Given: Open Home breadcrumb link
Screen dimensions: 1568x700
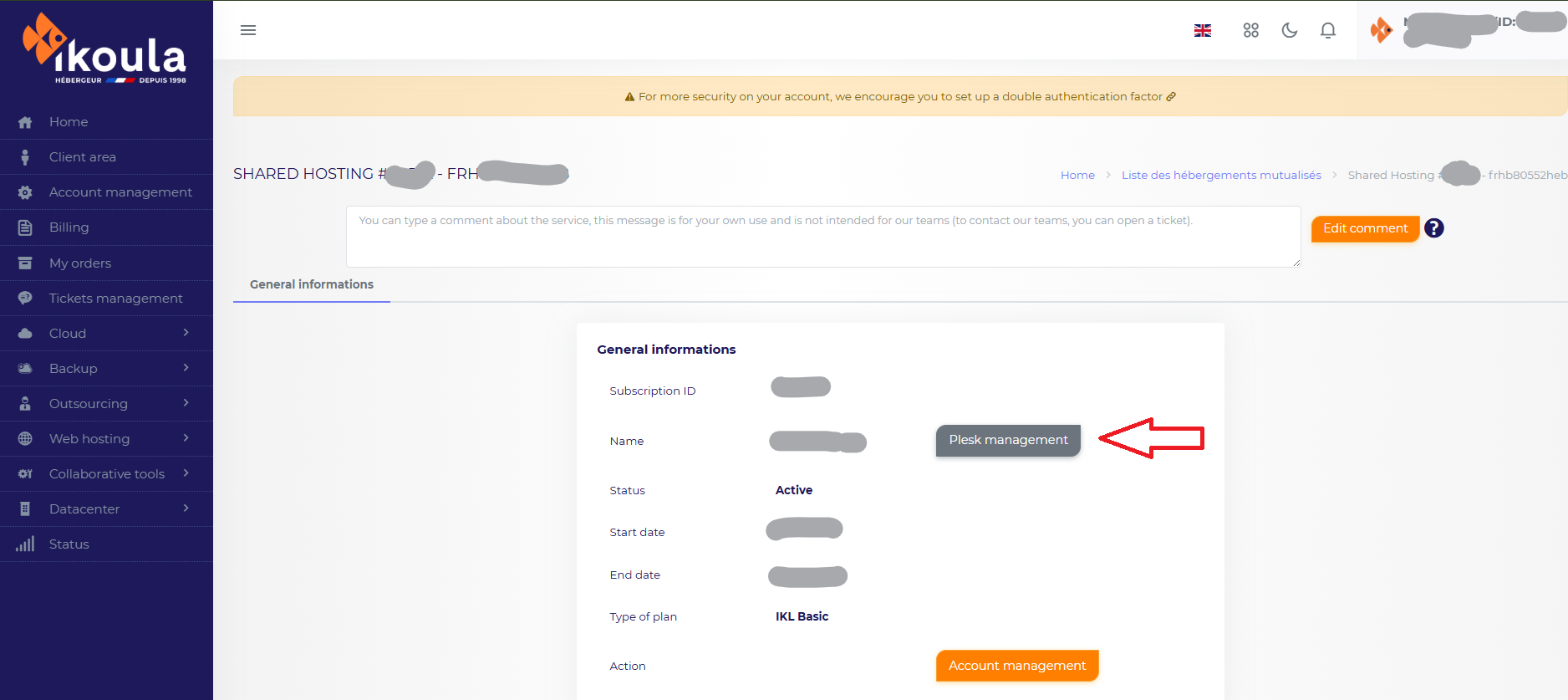Looking at the screenshot, I should [1077, 175].
